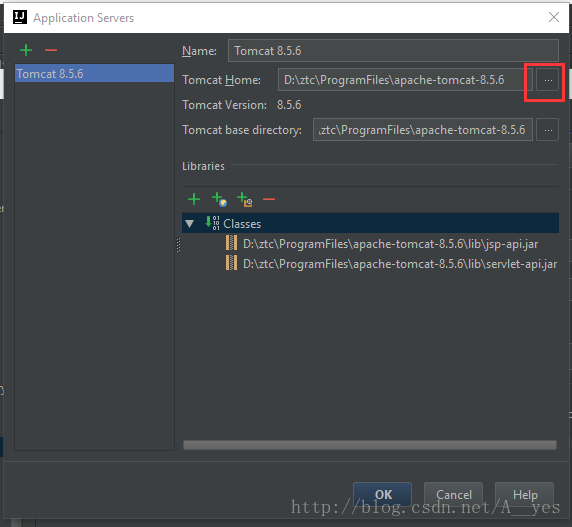Confirm with the OK button
The image size is (572, 527).
[x=382, y=494]
